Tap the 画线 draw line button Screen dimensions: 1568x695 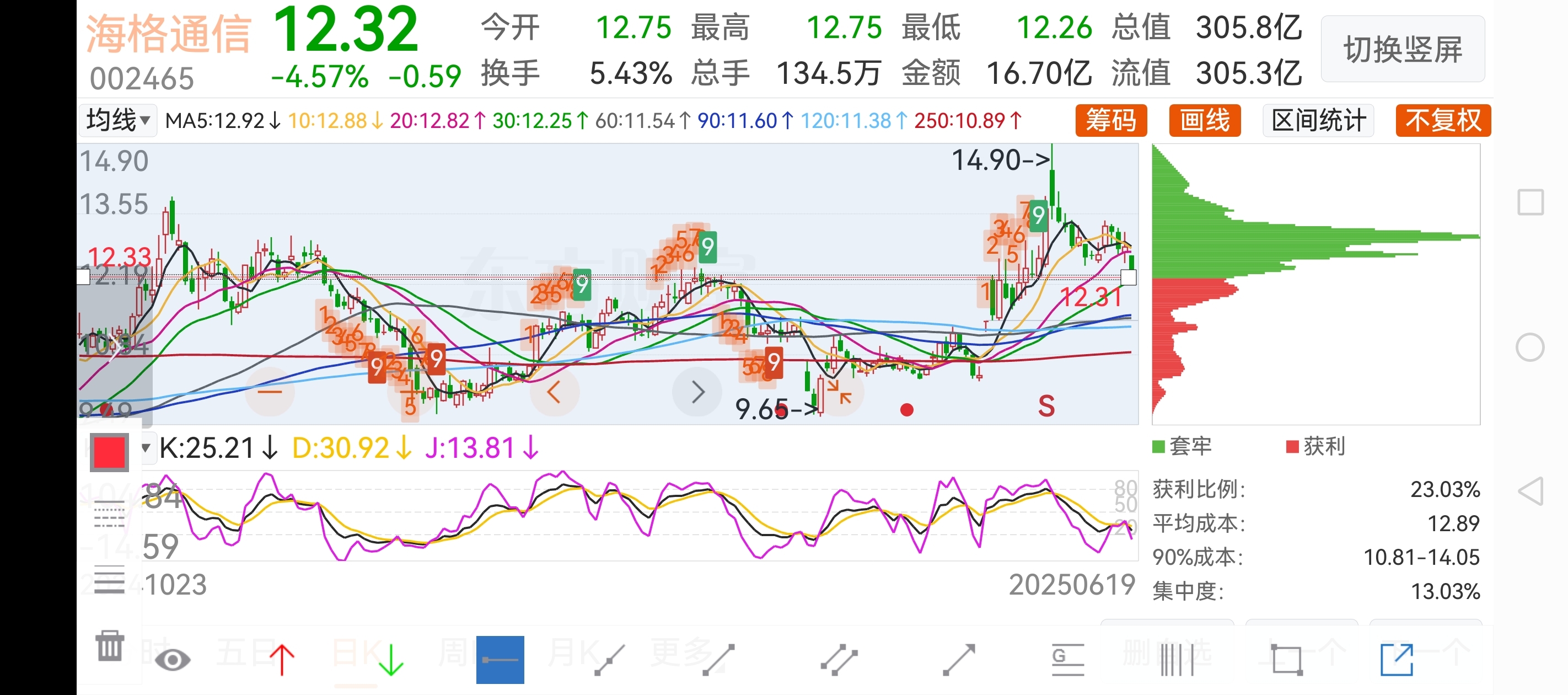click(x=1205, y=120)
